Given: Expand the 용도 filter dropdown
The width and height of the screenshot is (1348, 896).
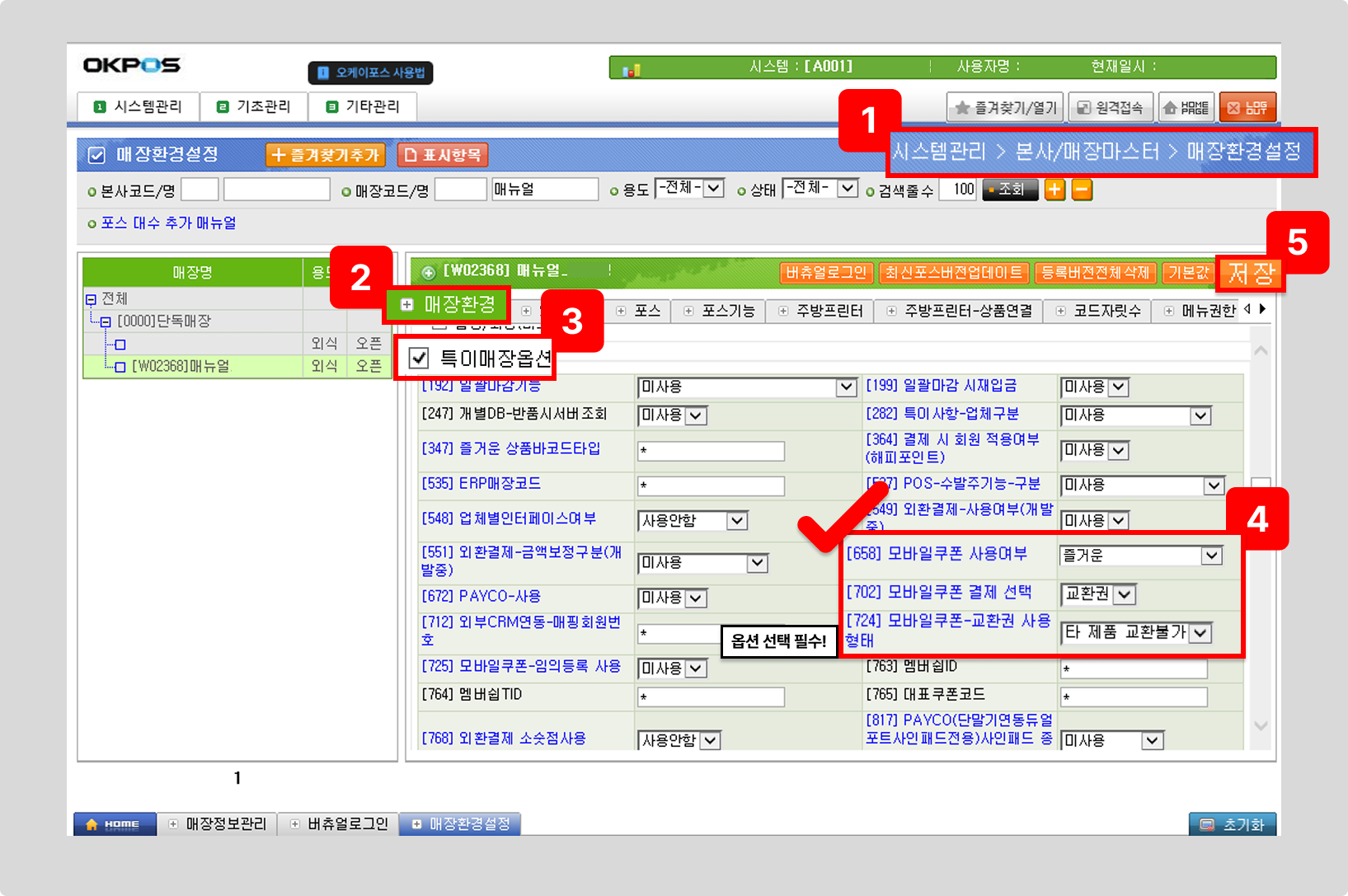Looking at the screenshot, I should point(713,189).
